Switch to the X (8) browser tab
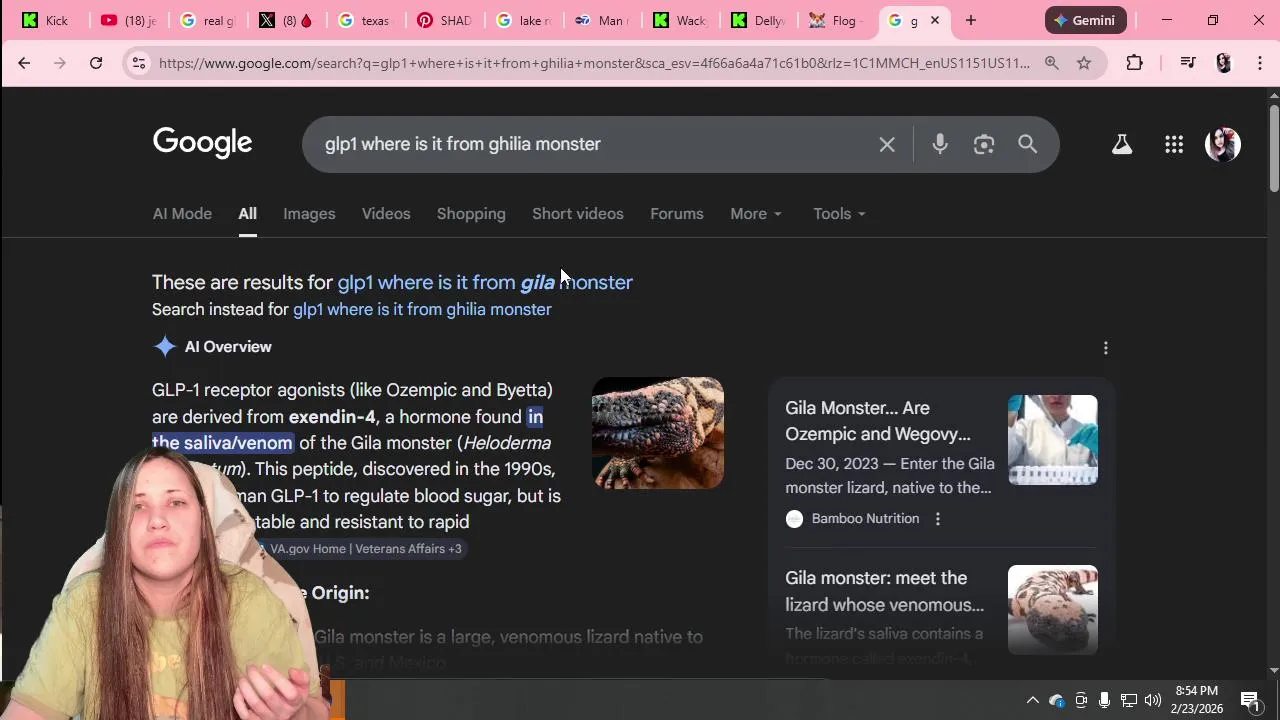1280x720 pixels. coord(286,20)
